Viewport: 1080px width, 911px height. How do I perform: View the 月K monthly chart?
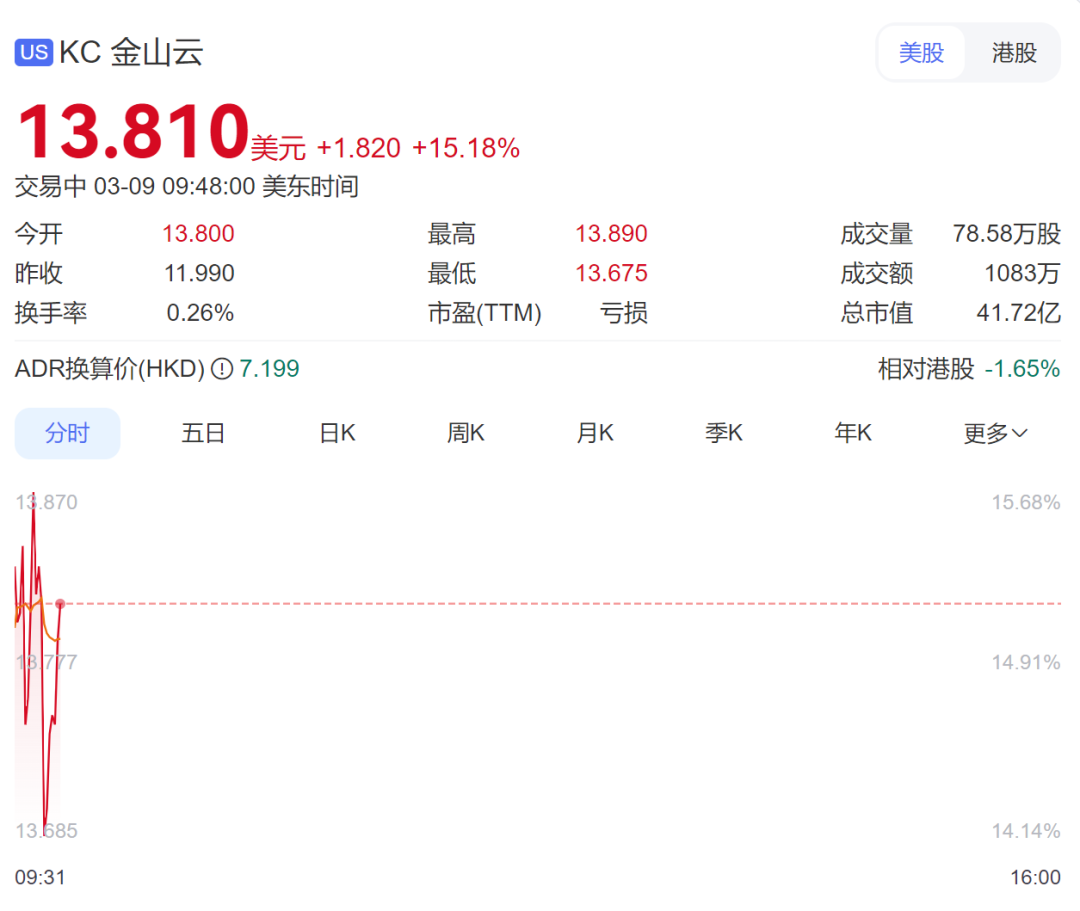(x=595, y=433)
